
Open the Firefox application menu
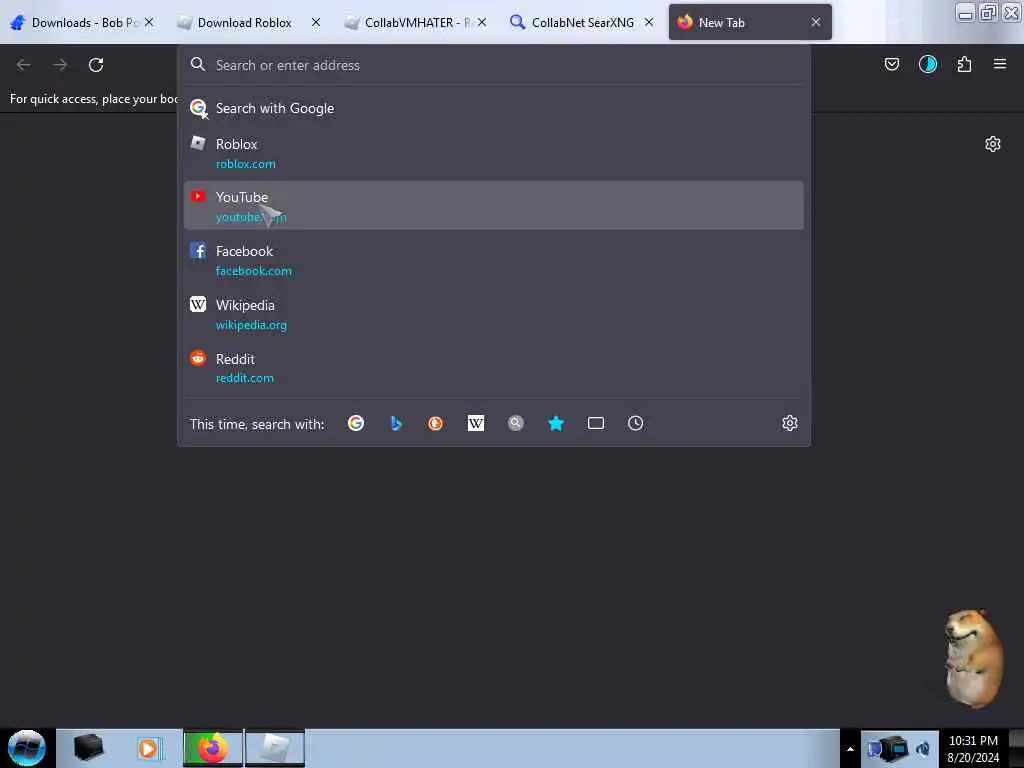[x=1000, y=64]
